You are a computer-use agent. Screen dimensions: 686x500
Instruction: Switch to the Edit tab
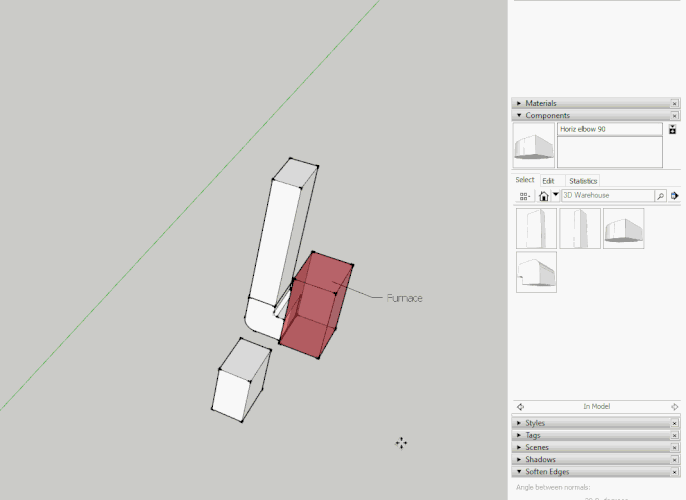[x=548, y=181]
